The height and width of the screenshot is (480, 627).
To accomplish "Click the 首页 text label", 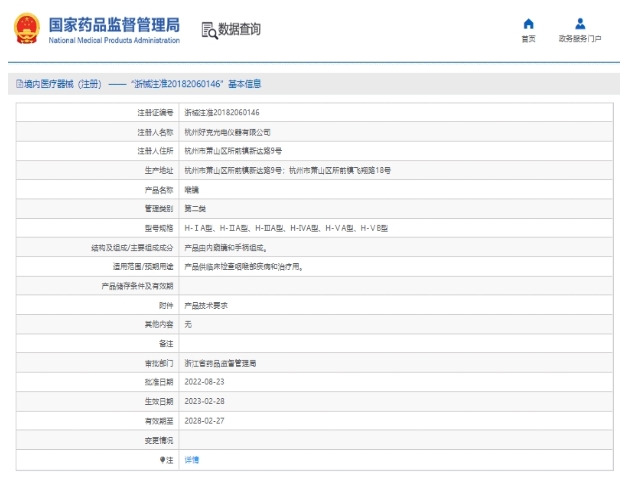I will click(528, 39).
